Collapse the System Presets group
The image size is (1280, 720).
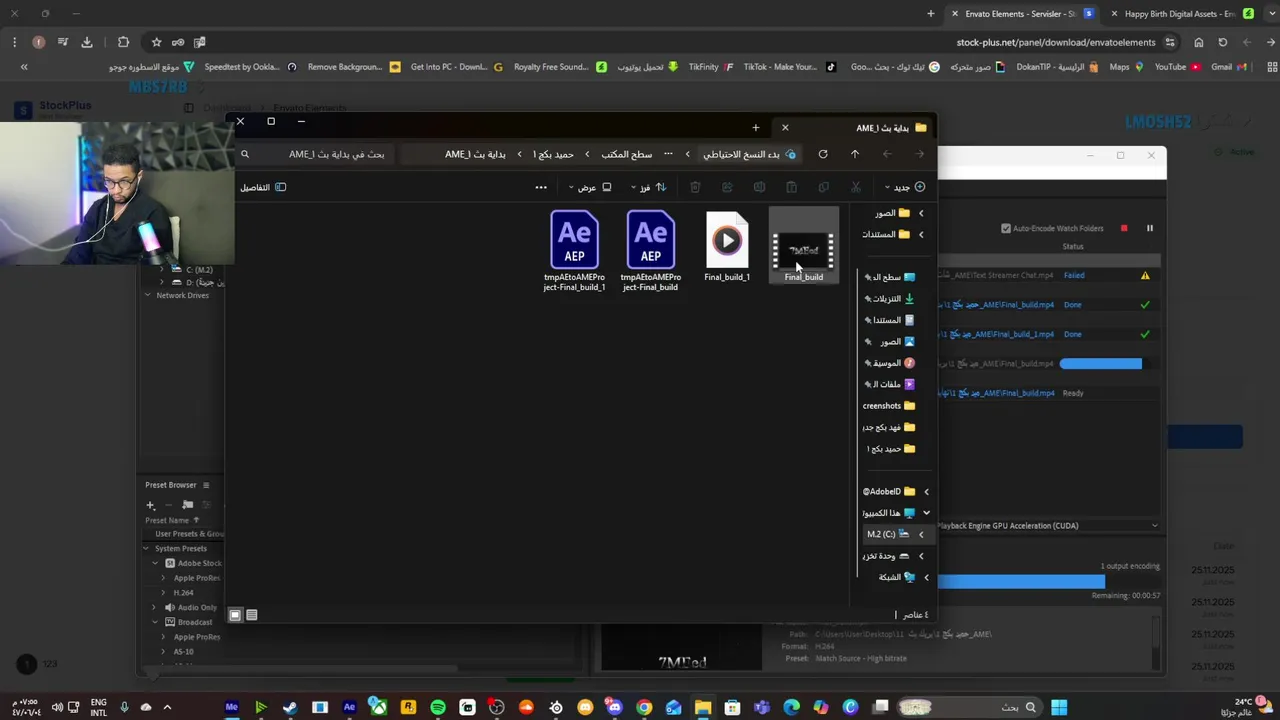[x=146, y=548]
